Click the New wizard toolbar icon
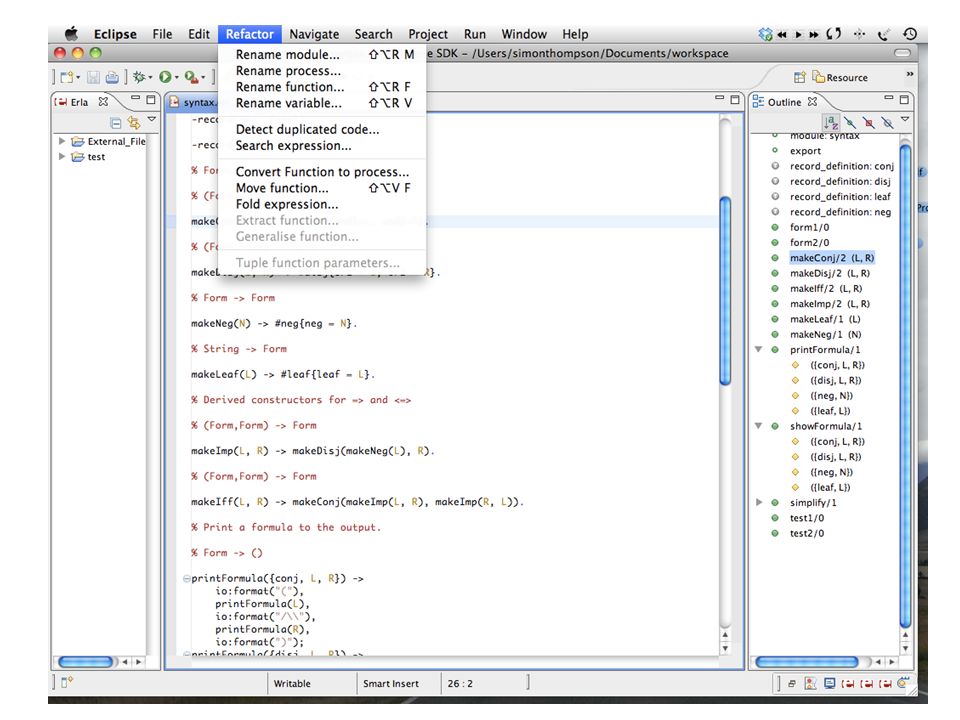Screen dimensions: 960x720 point(67,77)
